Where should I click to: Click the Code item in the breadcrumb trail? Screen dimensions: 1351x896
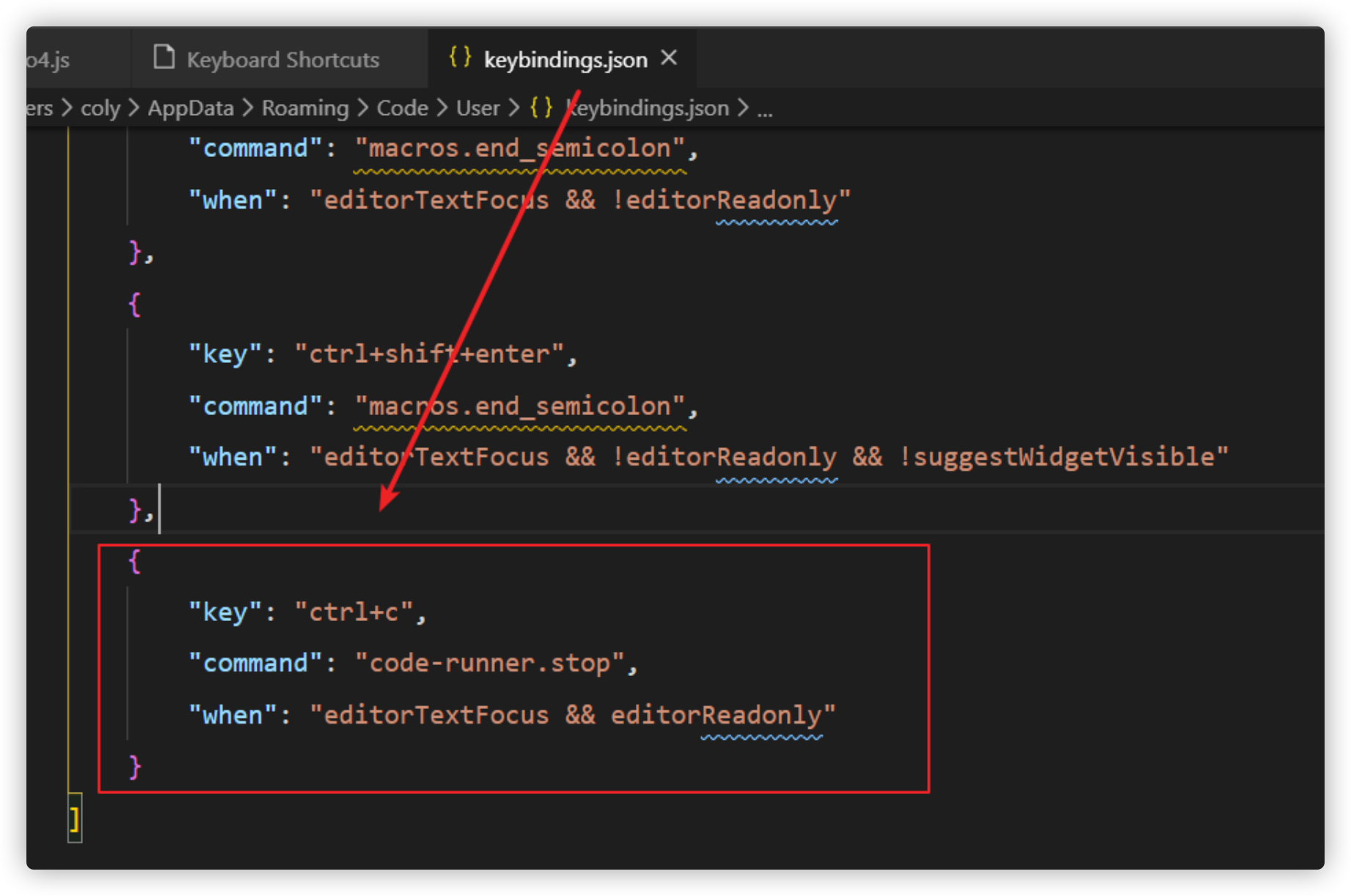(401, 107)
